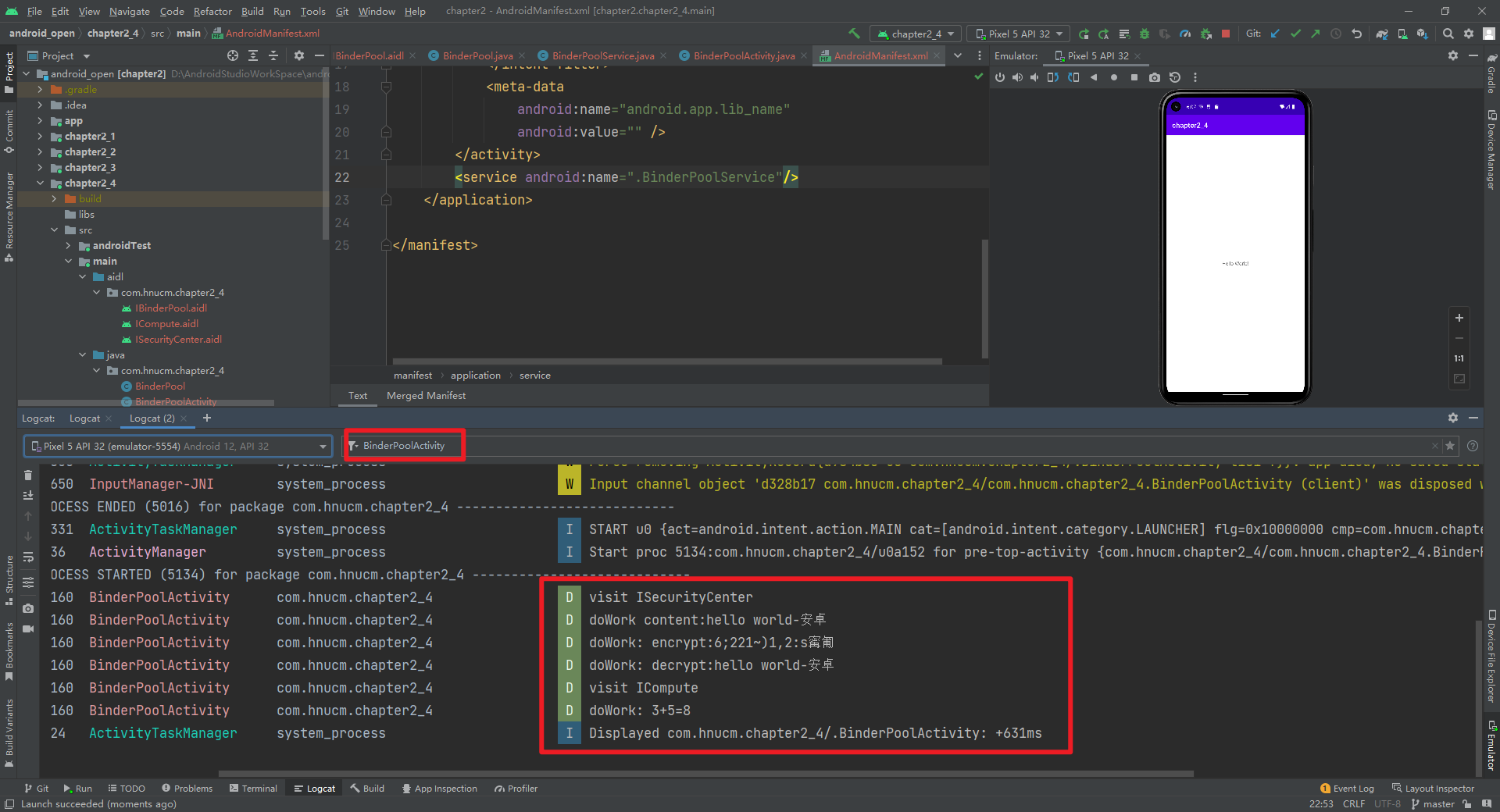The width and height of the screenshot is (1500, 812).
Task: Toggle Device File Explorer side panel
Action: coord(1491,657)
